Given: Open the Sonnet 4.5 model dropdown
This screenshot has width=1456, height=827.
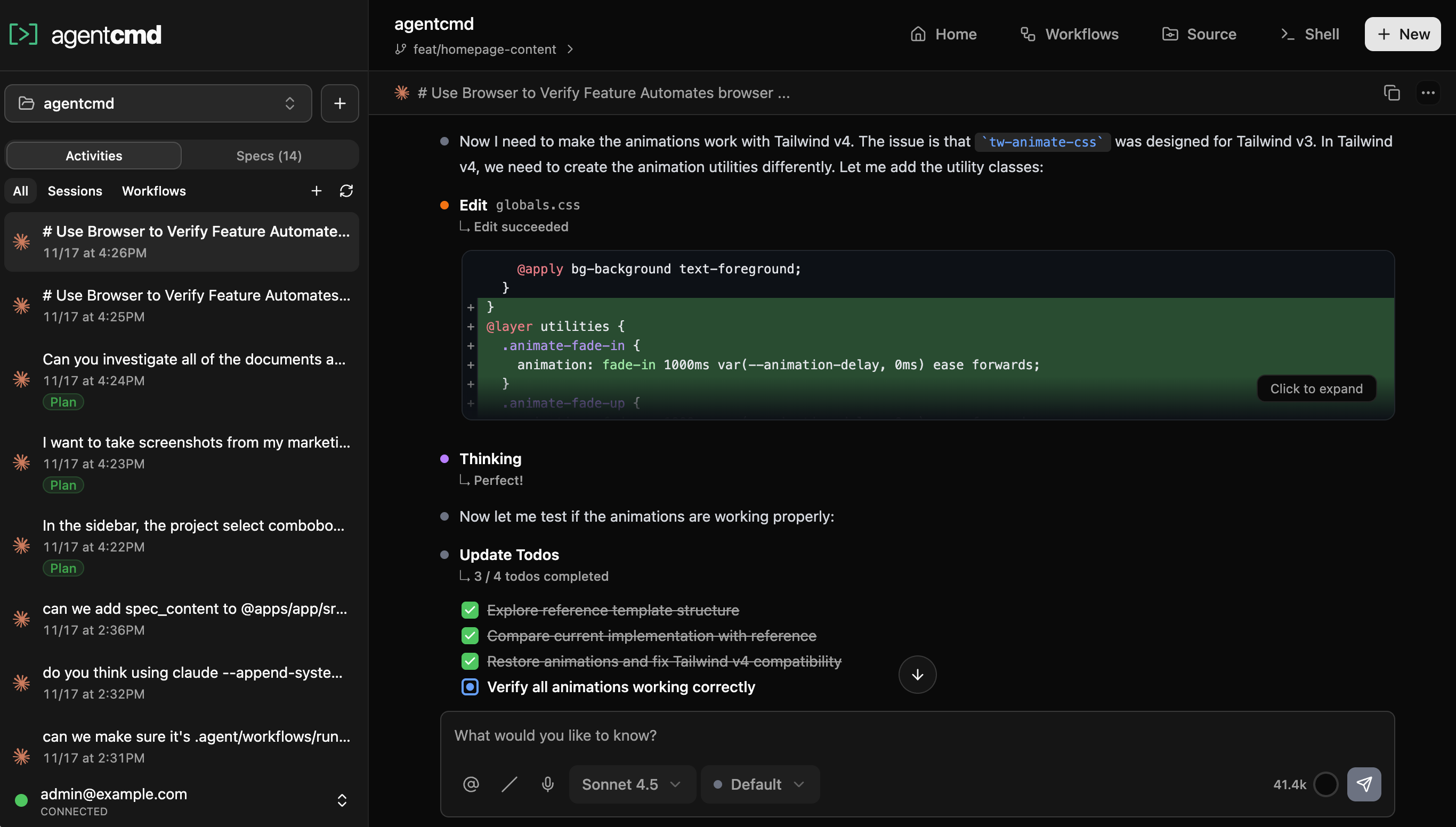Looking at the screenshot, I should tap(632, 784).
